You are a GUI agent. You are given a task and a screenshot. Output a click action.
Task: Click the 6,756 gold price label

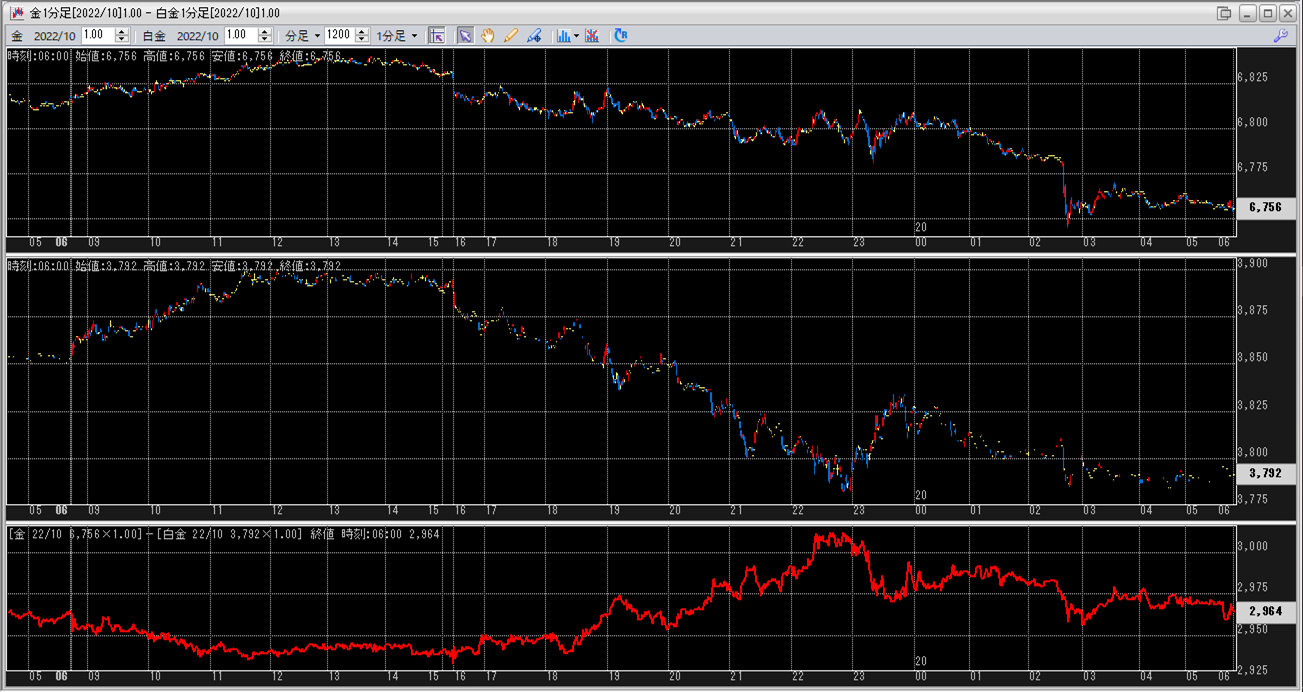1265,207
